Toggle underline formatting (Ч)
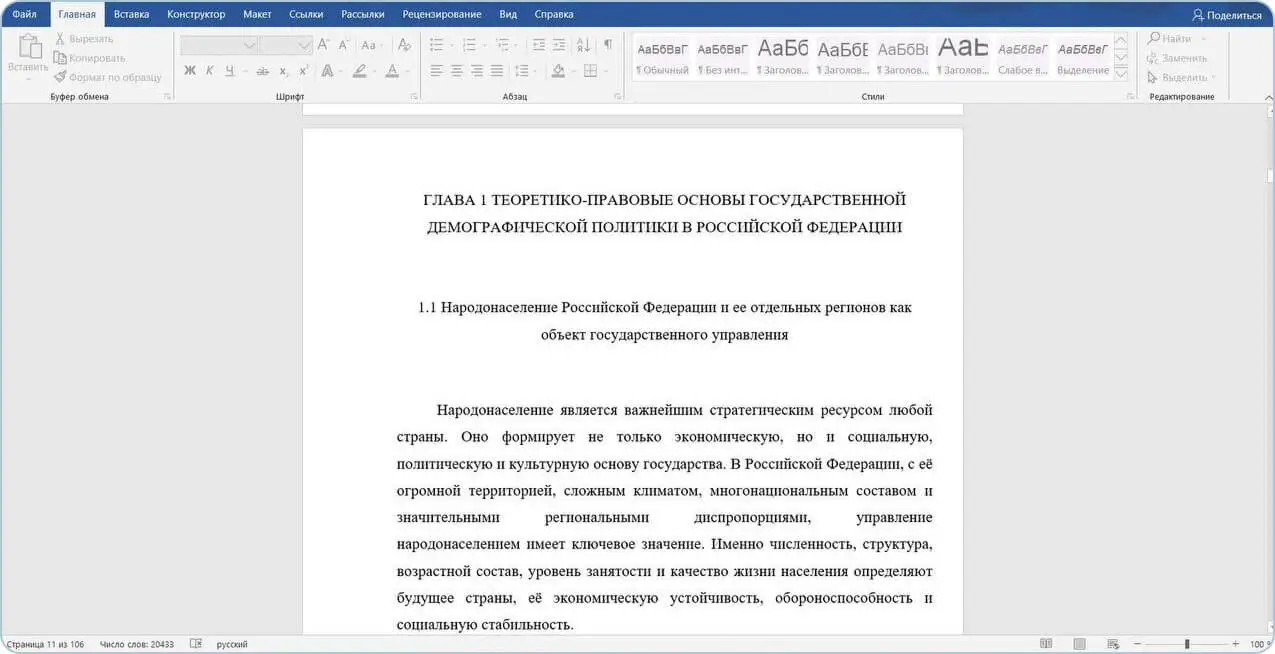This screenshot has height=654, width=1275. (229, 70)
